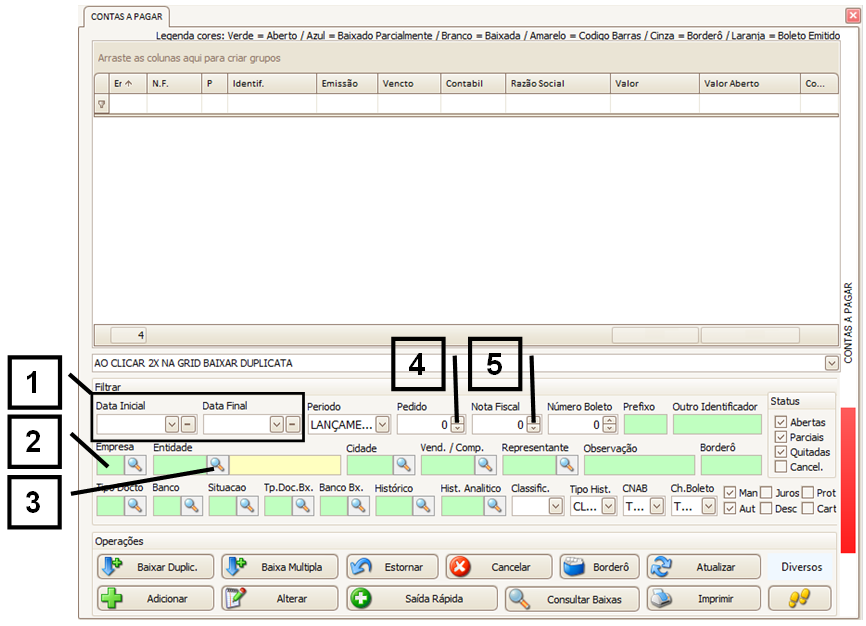Click the Pedido number spinner arrows
The height and width of the screenshot is (626, 866).
(456, 425)
